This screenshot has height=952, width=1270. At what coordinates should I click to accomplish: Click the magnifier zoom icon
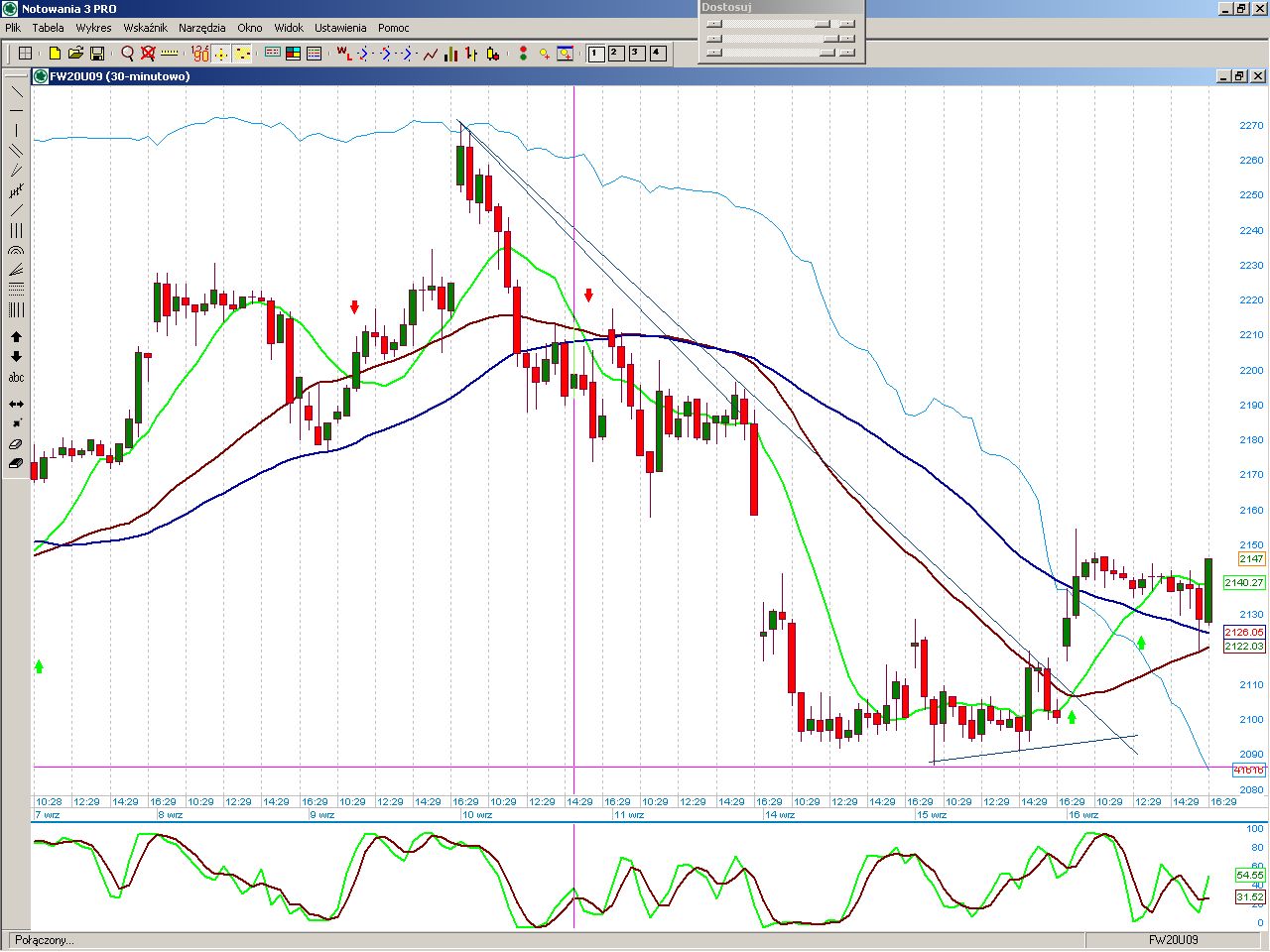point(128,54)
